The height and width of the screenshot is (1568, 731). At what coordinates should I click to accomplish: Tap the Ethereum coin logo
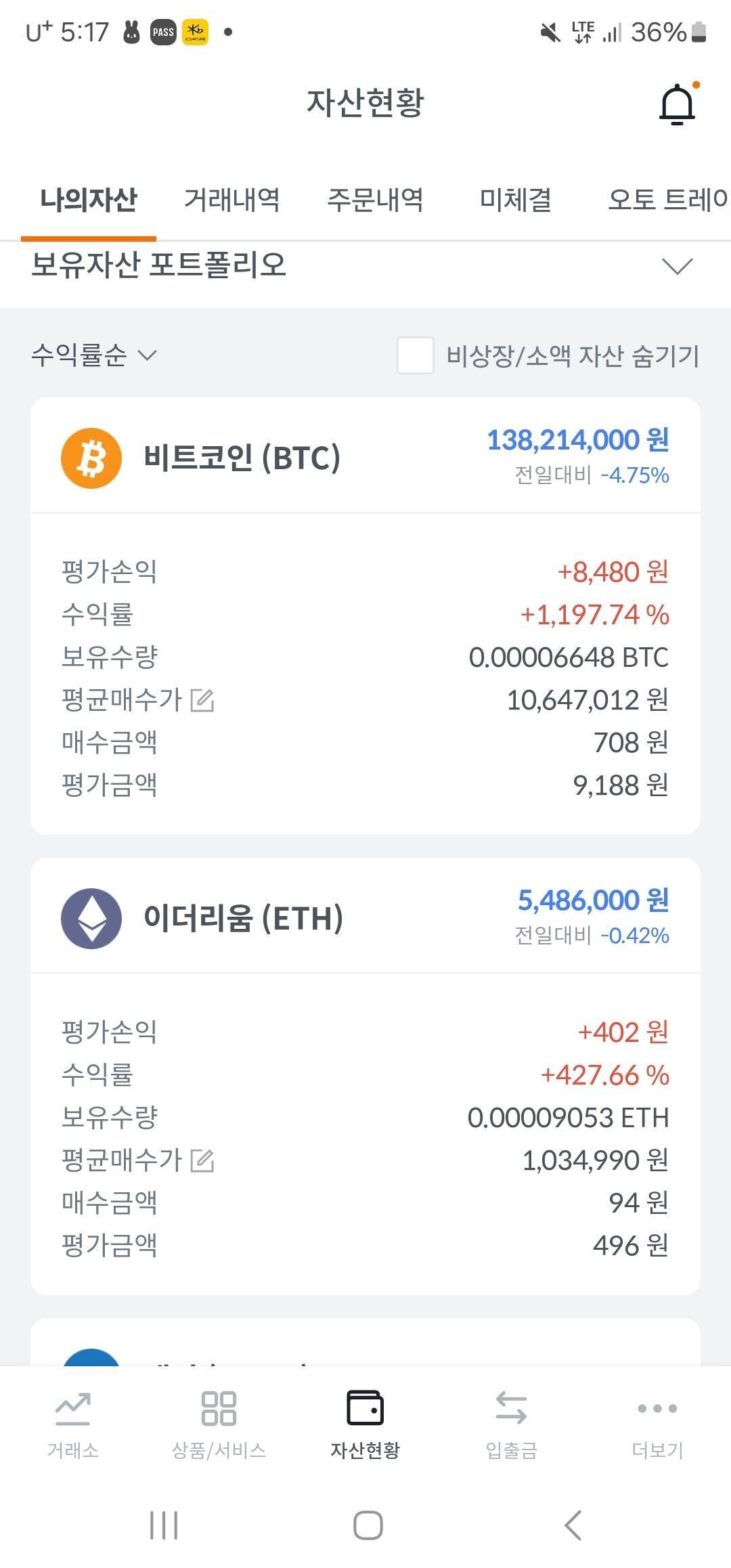pyautogui.click(x=91, y=918)
